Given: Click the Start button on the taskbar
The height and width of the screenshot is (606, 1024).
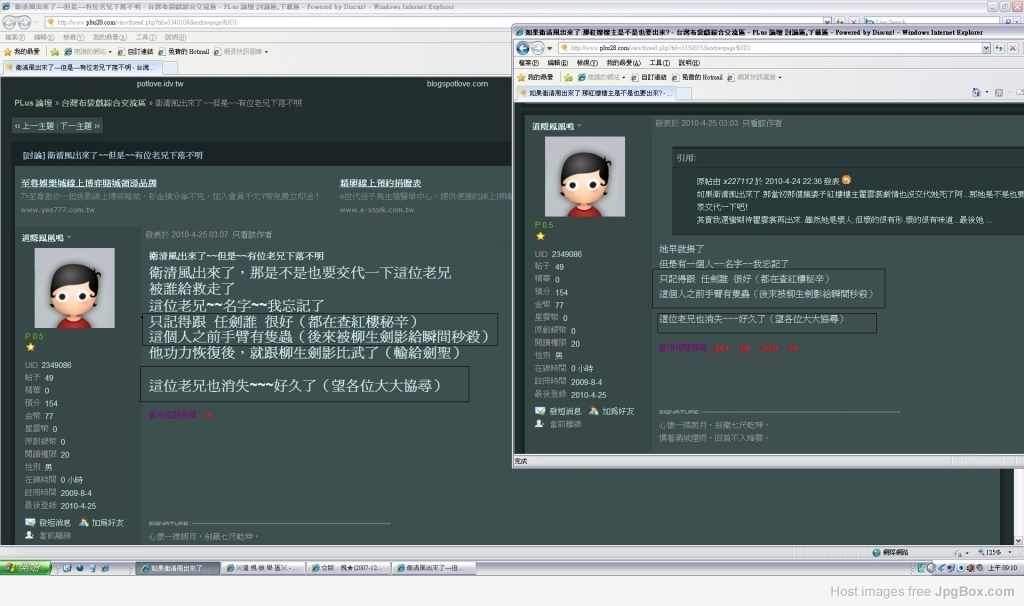Looking at the screenshot, I should pyautogui.click(x=26, y=568).
